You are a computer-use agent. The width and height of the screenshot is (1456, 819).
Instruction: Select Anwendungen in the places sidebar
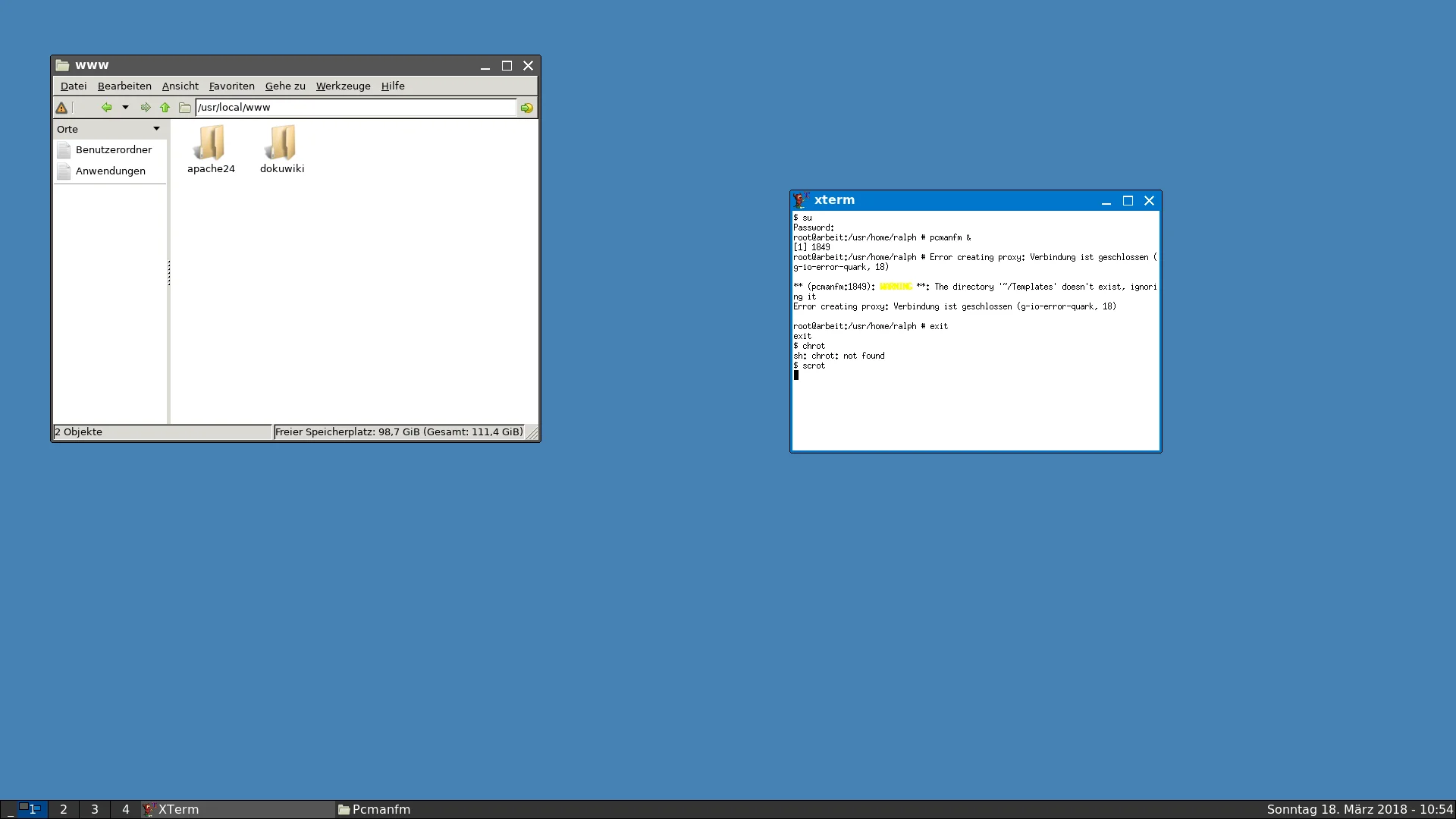(110, 171)
